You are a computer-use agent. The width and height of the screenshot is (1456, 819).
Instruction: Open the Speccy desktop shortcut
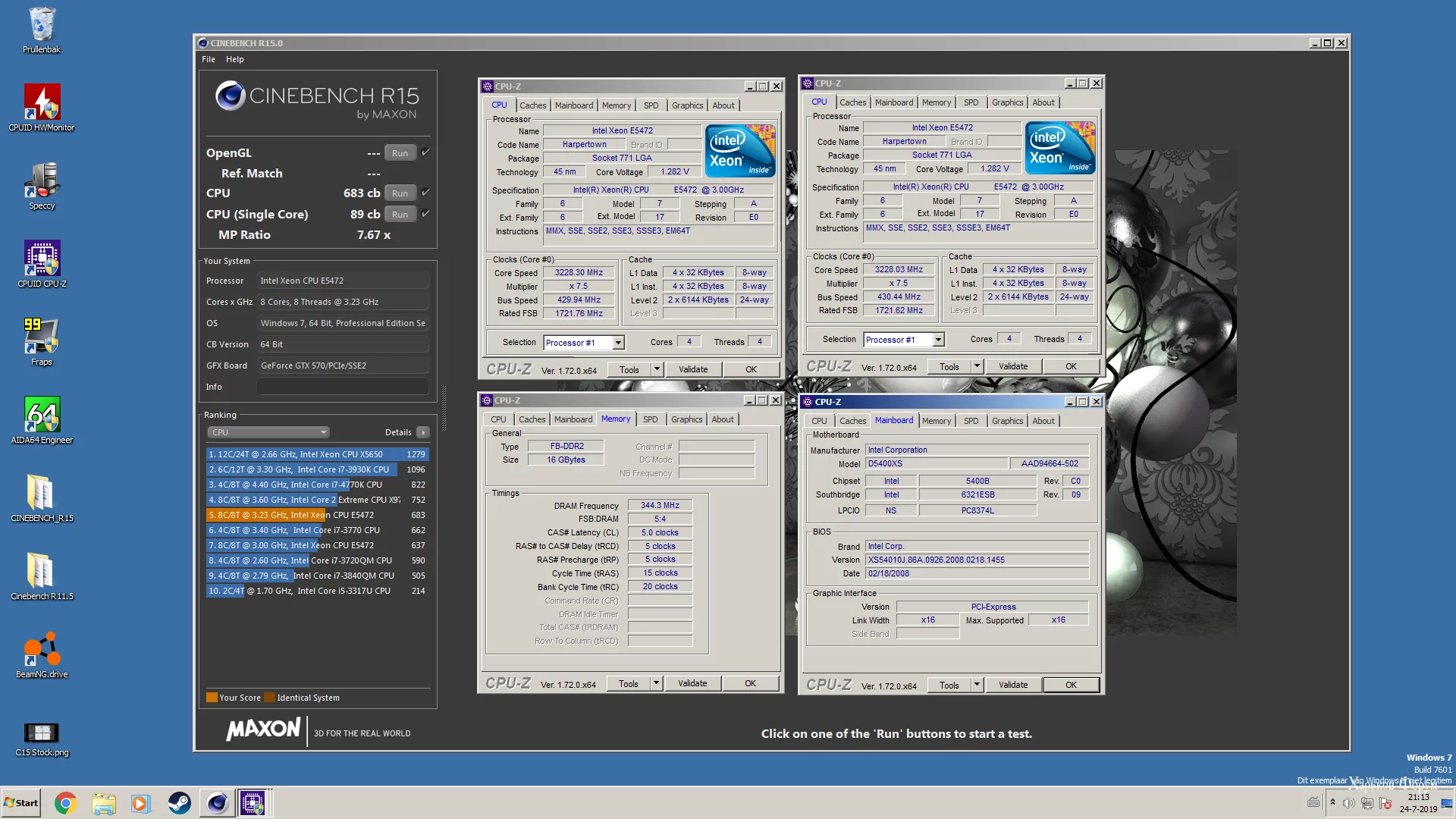point(42,182)
